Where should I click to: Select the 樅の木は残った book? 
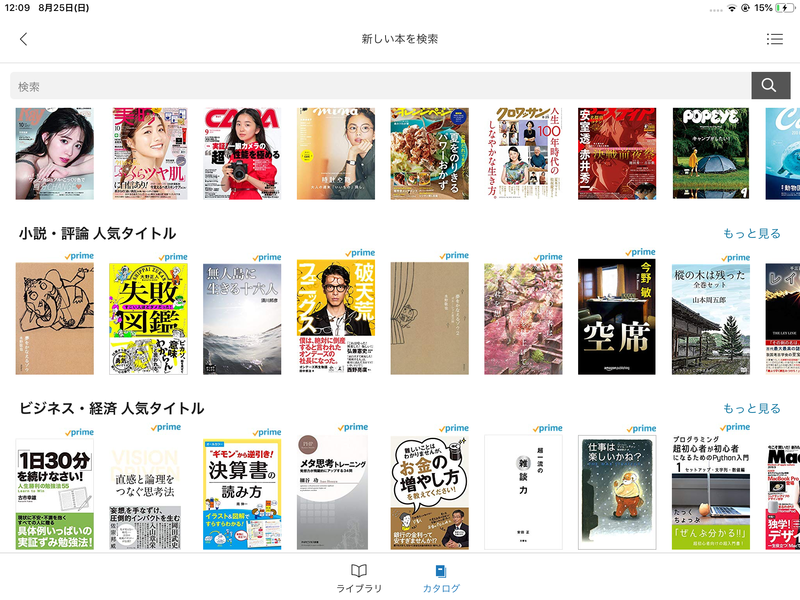(x=711, y=319)
